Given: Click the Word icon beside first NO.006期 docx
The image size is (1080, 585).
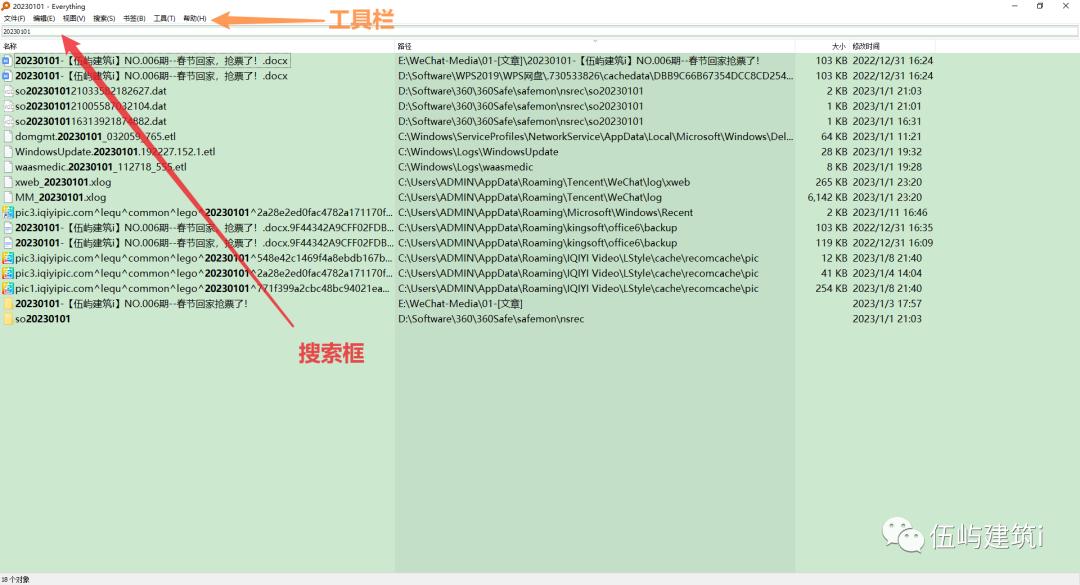Looking at the screenshot, I should 10,60.
